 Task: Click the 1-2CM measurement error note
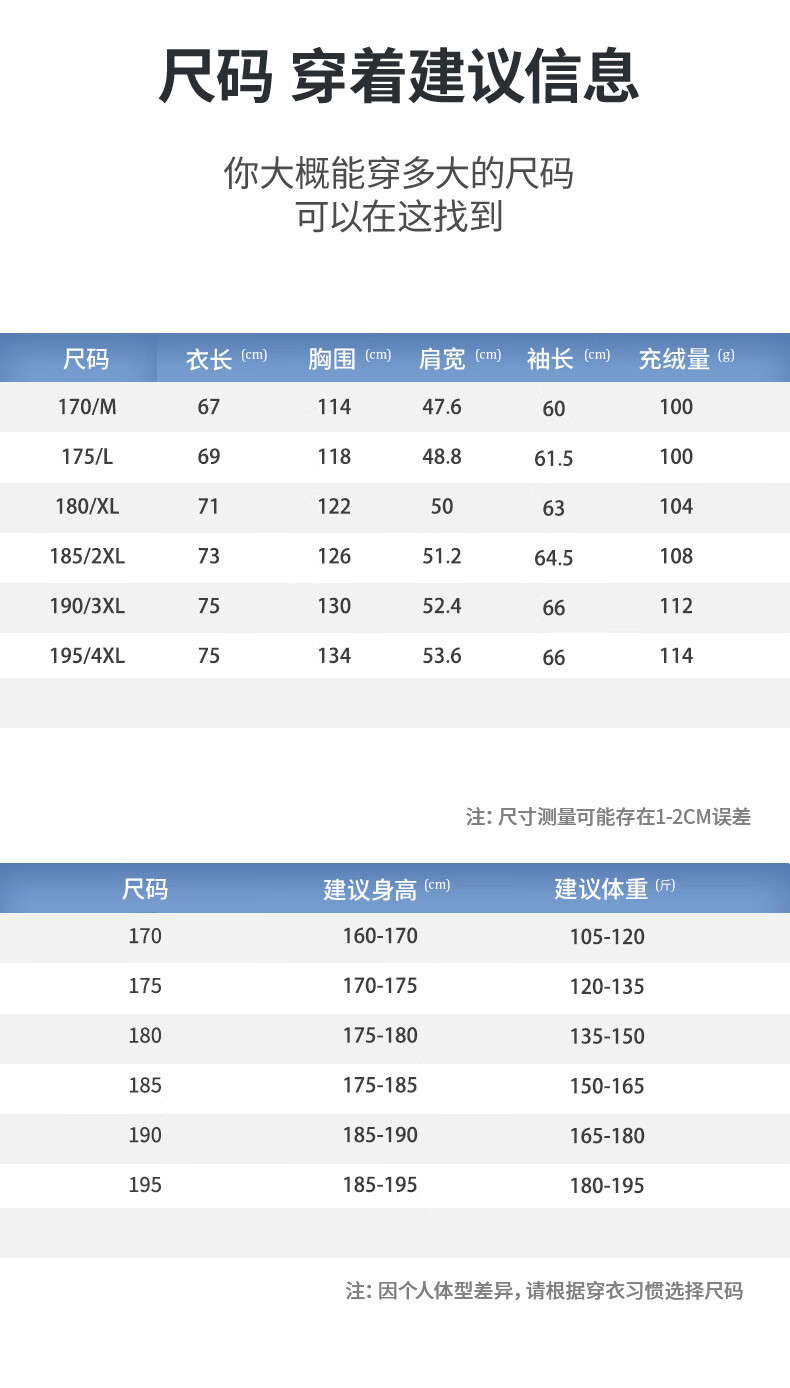click(x=608, y=817)
